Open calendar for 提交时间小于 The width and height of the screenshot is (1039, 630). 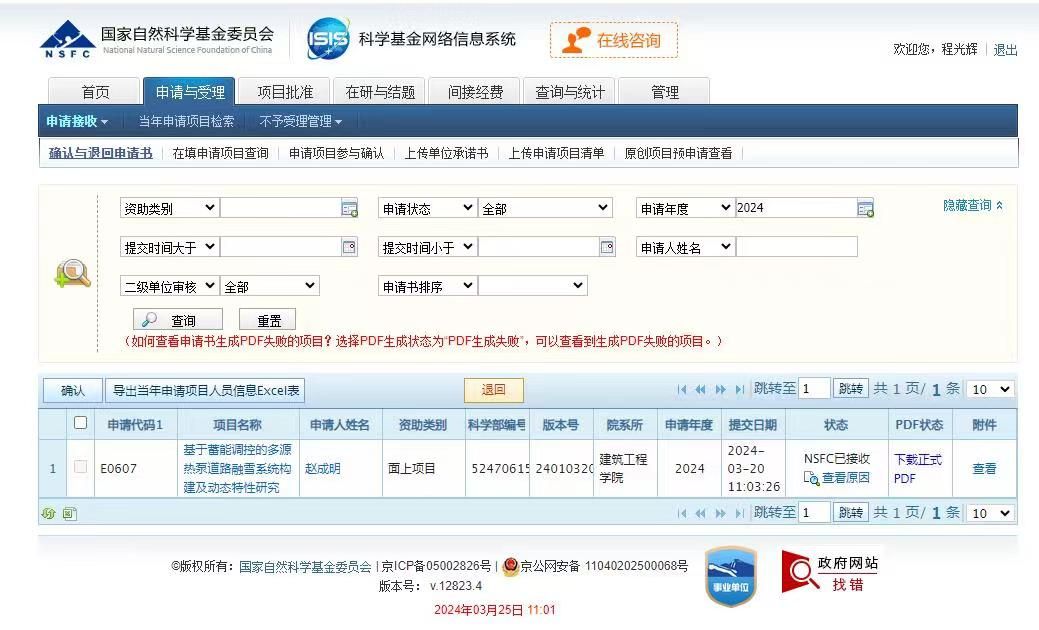point(607,247)
